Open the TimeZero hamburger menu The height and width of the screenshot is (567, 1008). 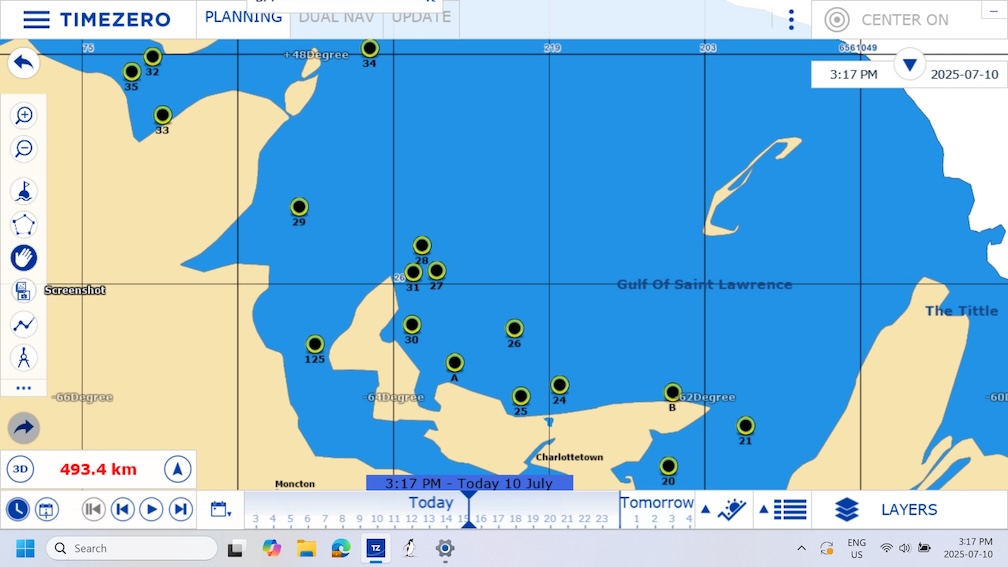pos(37,20)
